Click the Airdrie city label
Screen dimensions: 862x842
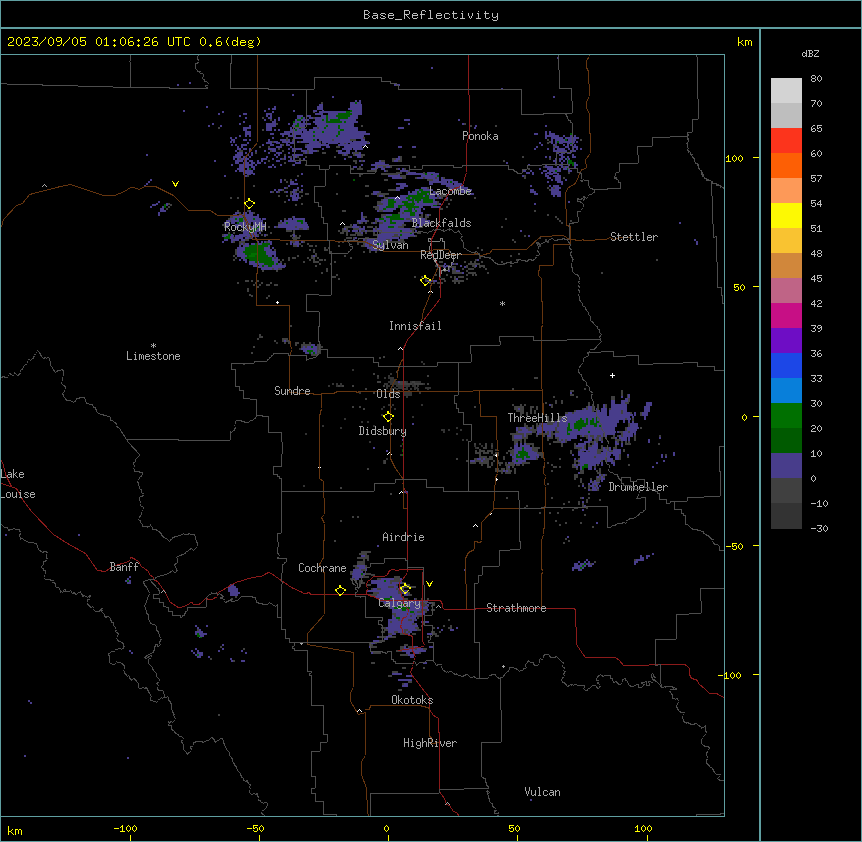(x=403, y=537)
